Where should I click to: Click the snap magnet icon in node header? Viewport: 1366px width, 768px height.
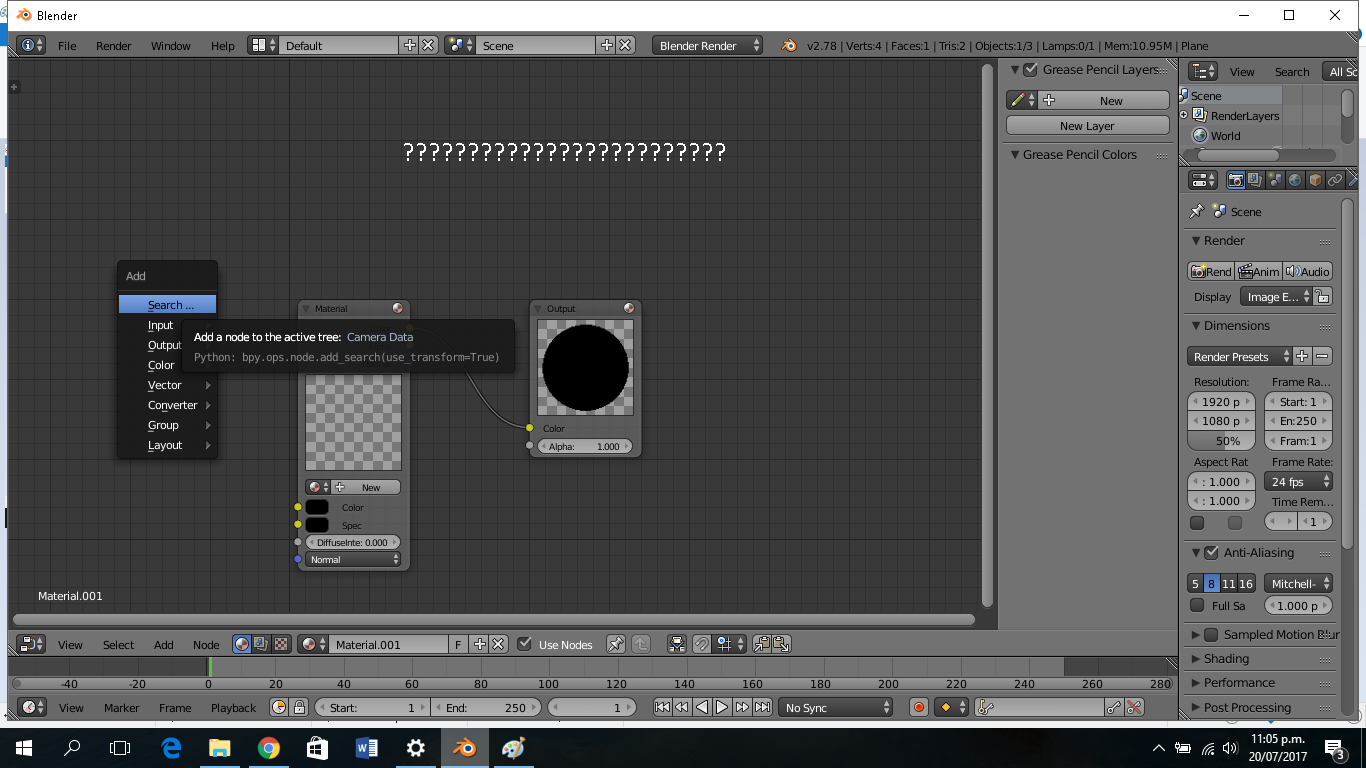pos(702,645)
